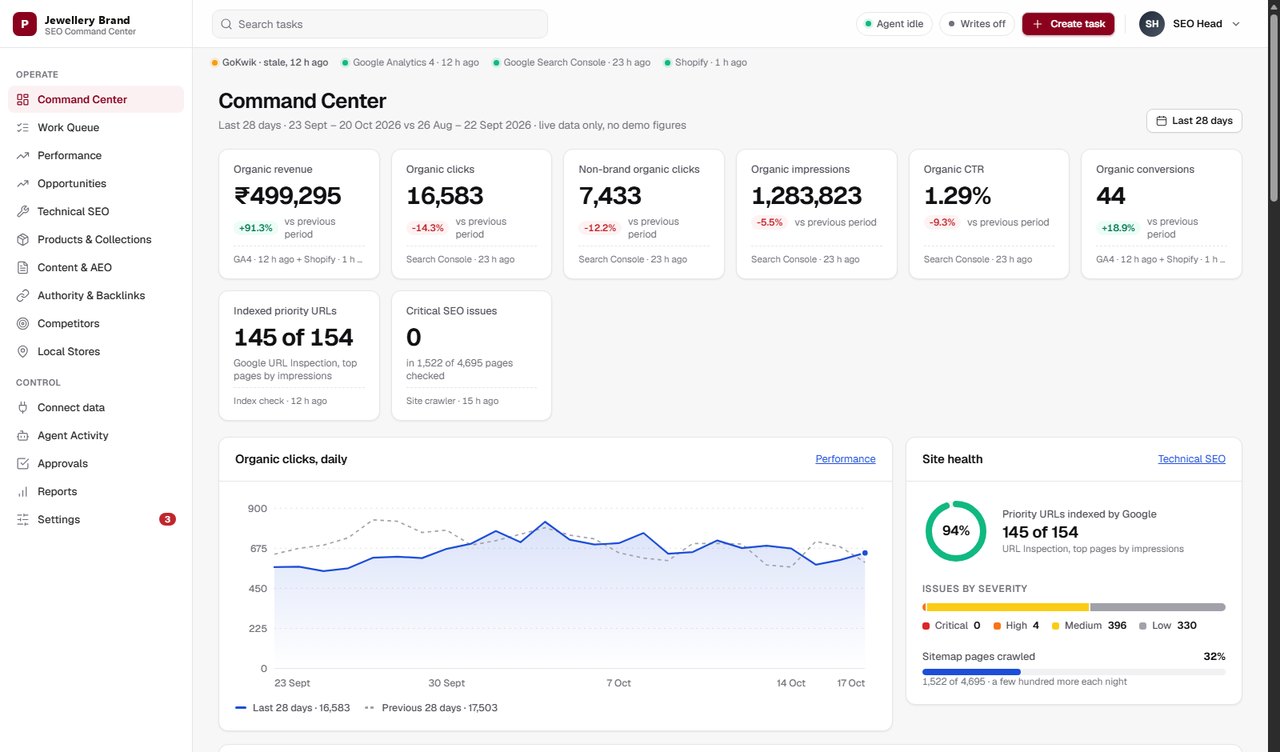Click the Local Stores pin icon

23,351
